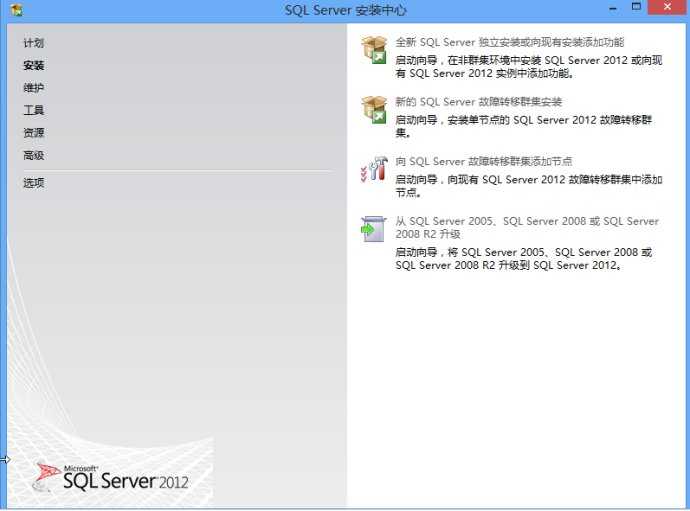Click the SQL Server setup icon in title bar
This screenshot has width=690, height=511.
(16, 9)
